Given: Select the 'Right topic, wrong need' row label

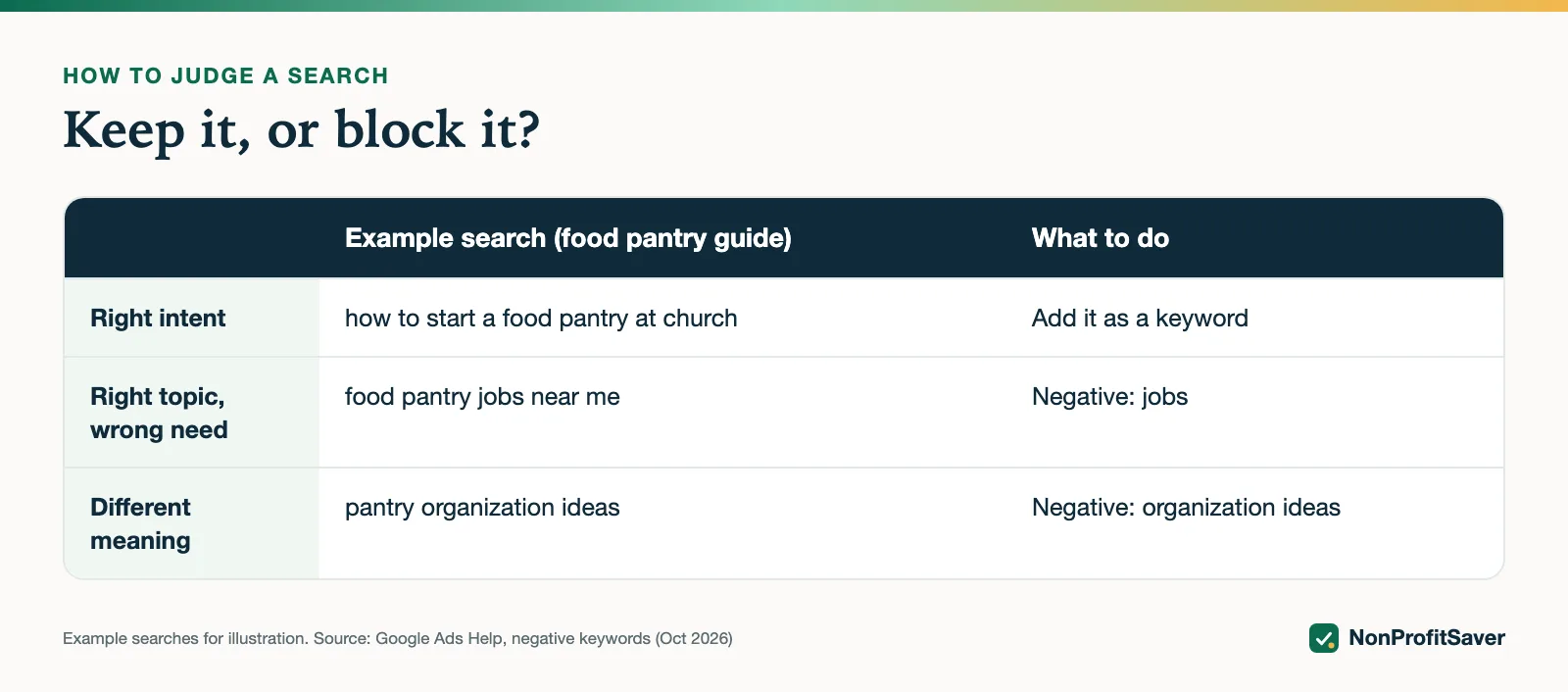Looking at the screenshot, I should (159, 413).
